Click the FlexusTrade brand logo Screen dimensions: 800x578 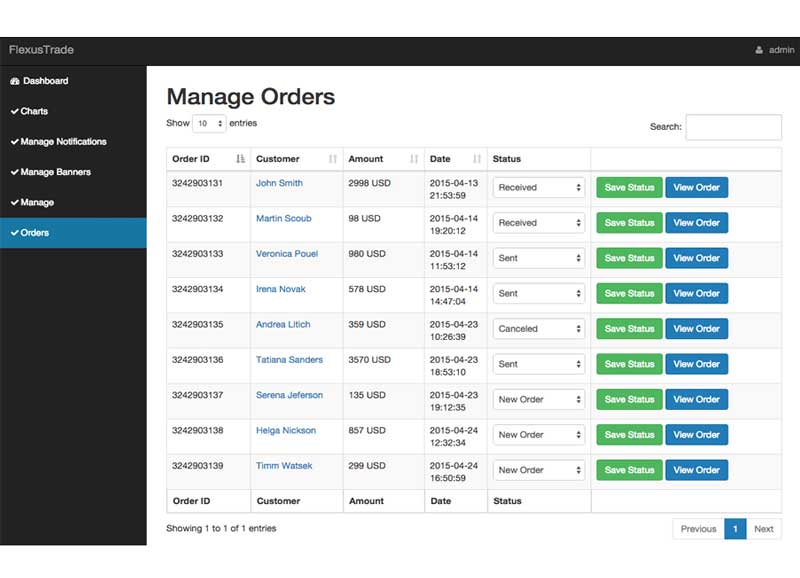pyautogui.click(x=41, y=50)
